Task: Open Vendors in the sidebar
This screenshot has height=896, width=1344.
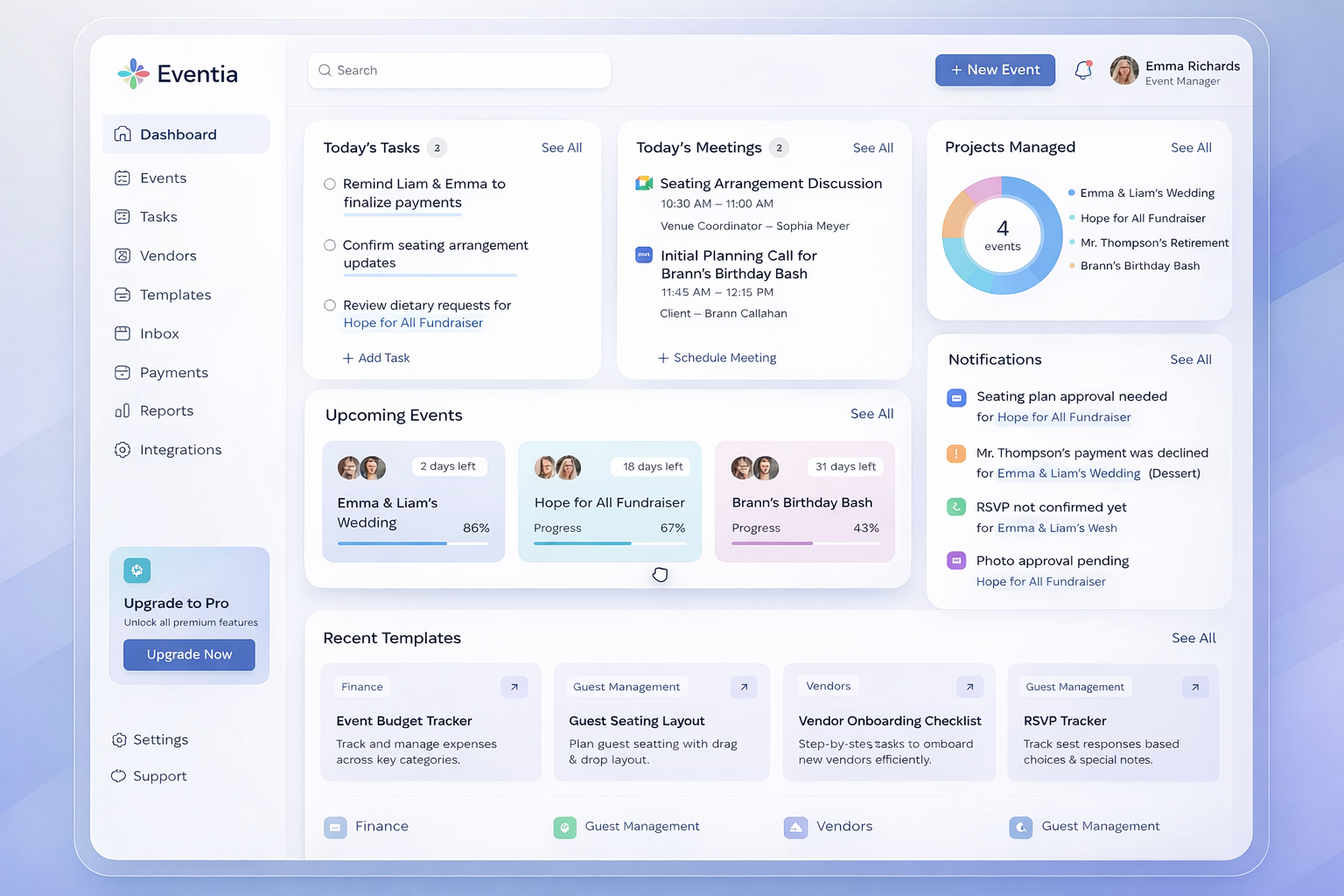Action: click(167, 255)
